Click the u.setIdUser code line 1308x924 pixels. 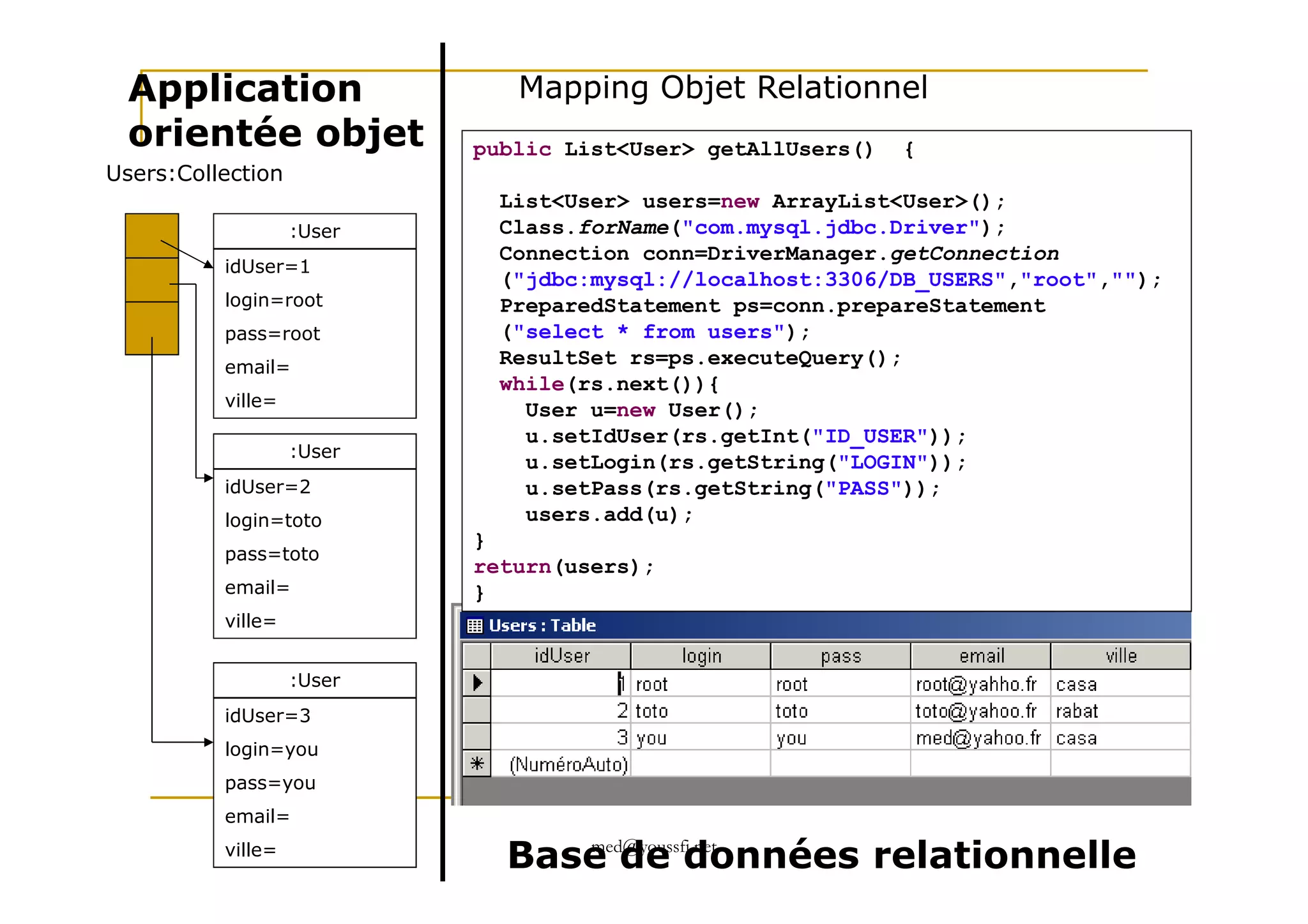tap(745, 437)
